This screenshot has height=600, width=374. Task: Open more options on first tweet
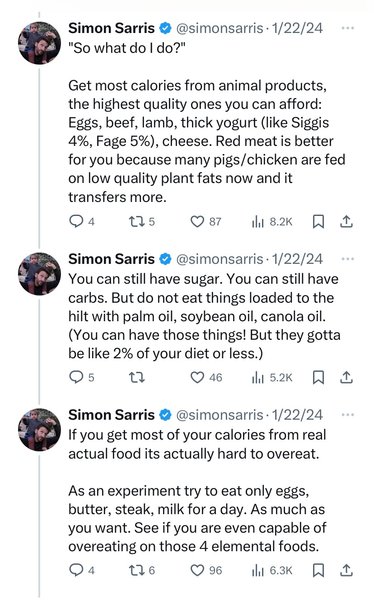click(x=347, y=28)
